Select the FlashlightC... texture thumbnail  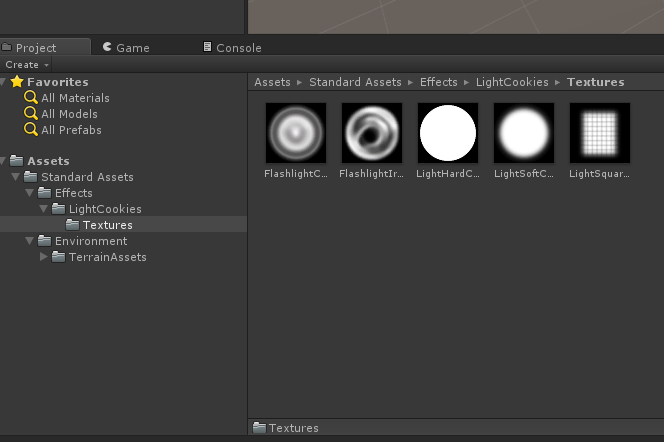click(x=296, y=133)
